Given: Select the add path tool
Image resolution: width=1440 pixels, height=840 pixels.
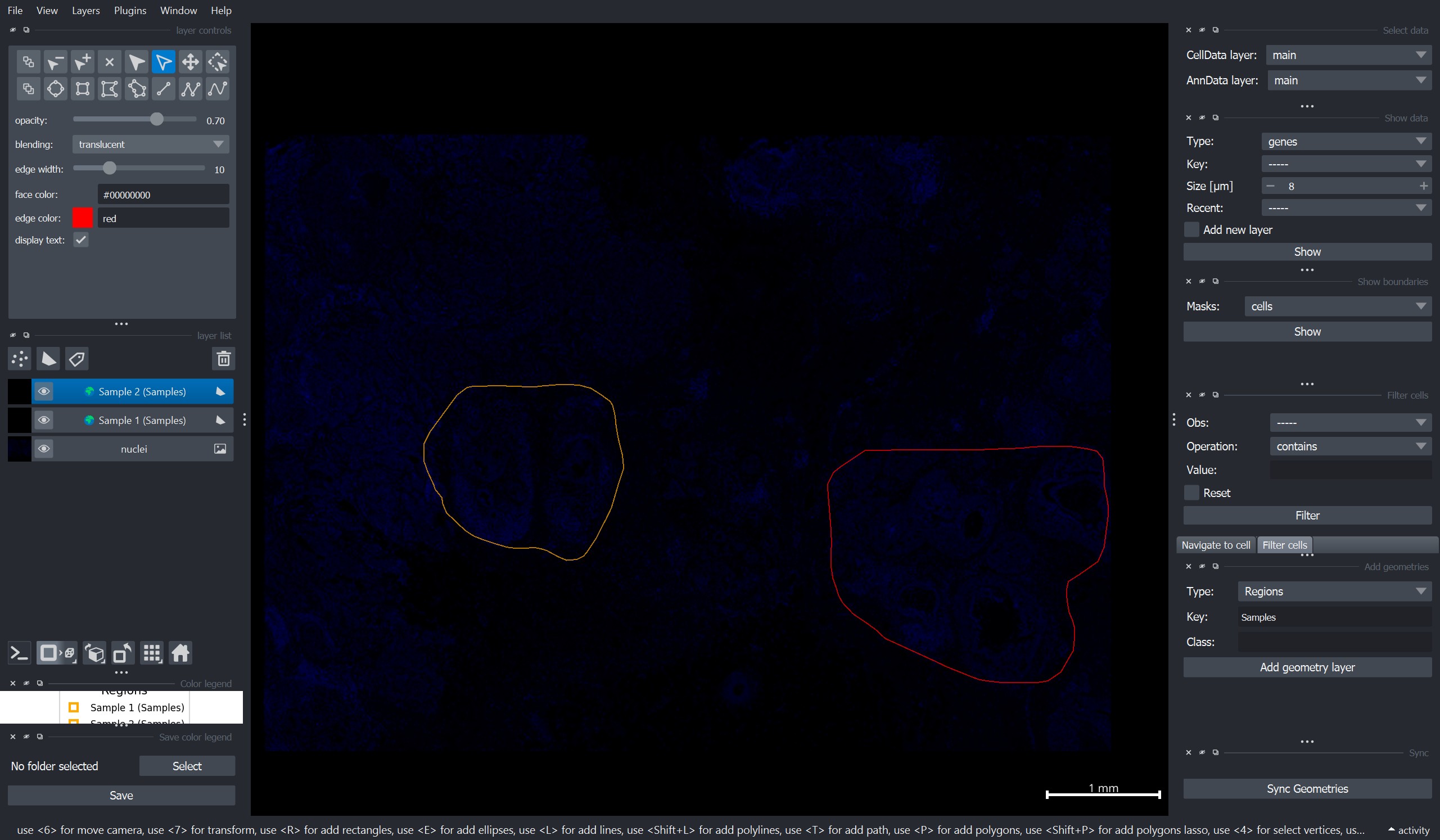Looking at the screenshot, I should pos(218,89).
